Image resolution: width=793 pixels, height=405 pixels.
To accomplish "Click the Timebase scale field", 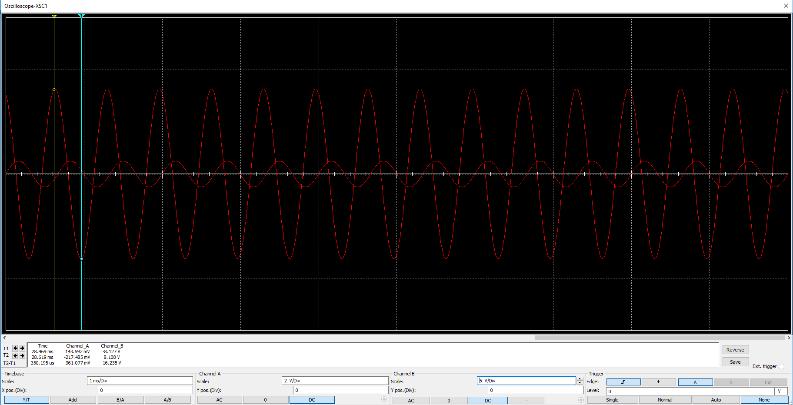I will point(140,381).
